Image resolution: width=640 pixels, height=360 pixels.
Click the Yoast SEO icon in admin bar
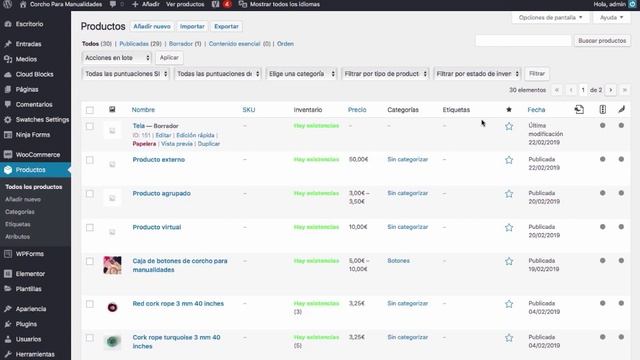[x=216, y=4]
